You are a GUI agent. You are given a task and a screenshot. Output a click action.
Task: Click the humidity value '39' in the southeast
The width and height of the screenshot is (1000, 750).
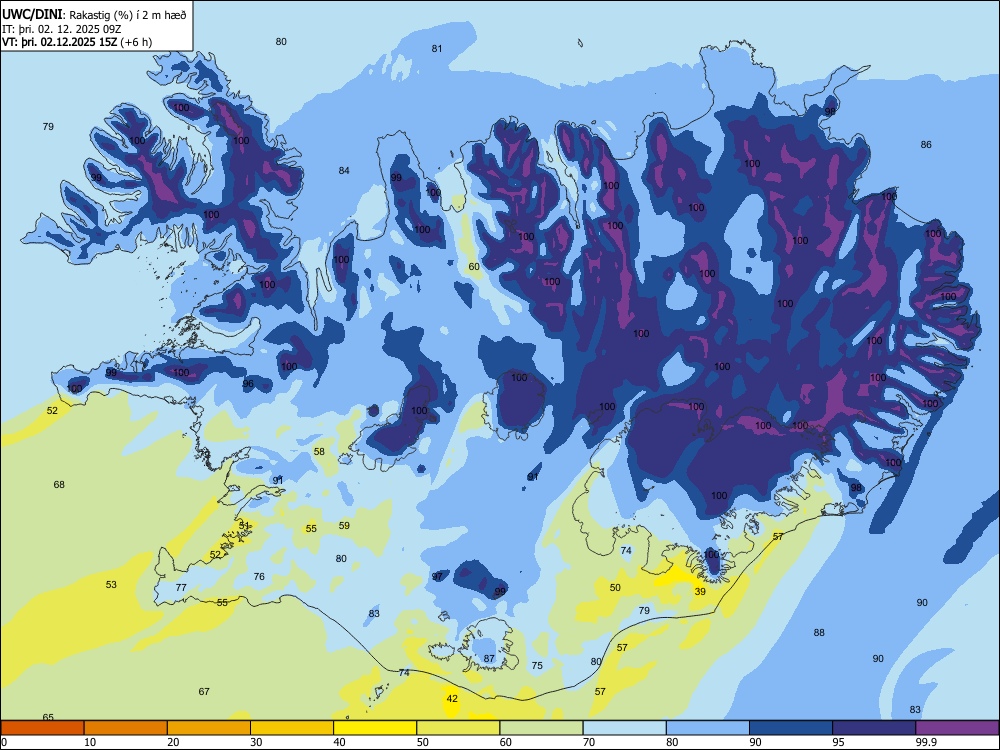[700, 592]
